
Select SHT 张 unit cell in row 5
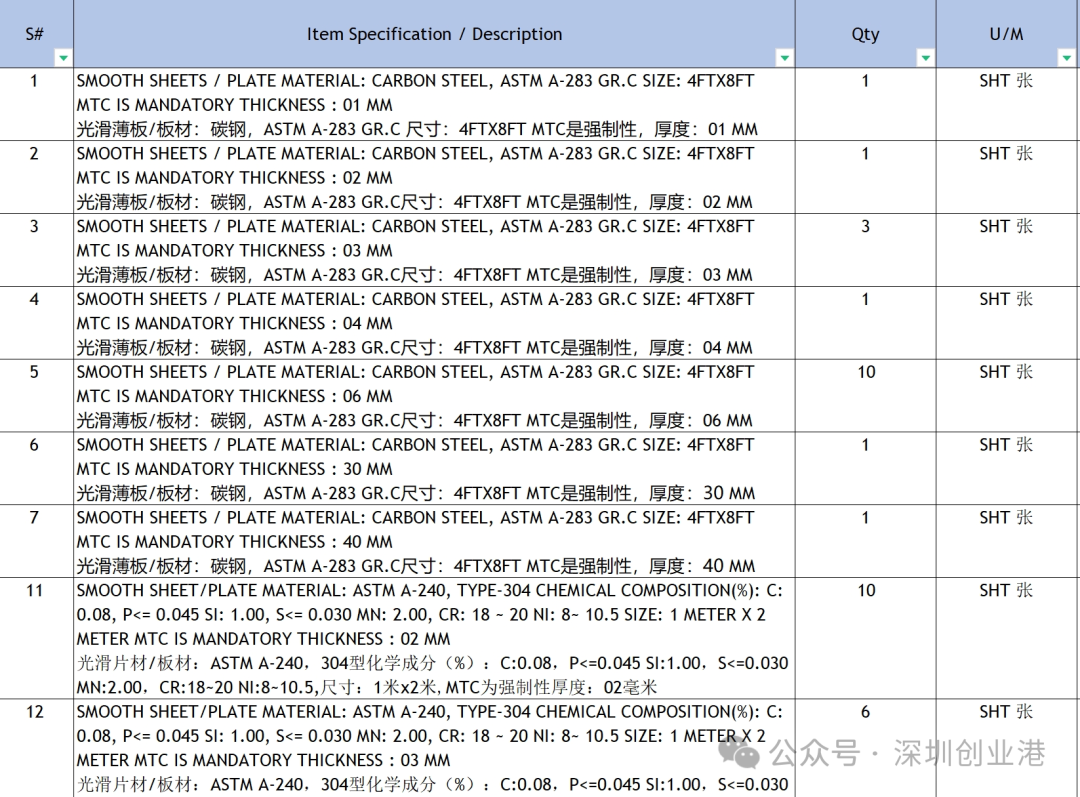click(1006, 395)
